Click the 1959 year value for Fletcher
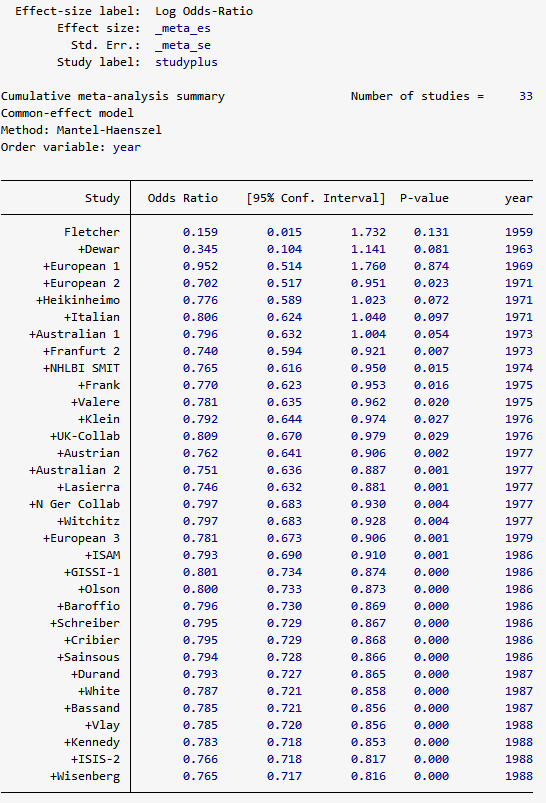Viewport: 546px width, 803px height. pyautogui.click(x=519, y=232)
